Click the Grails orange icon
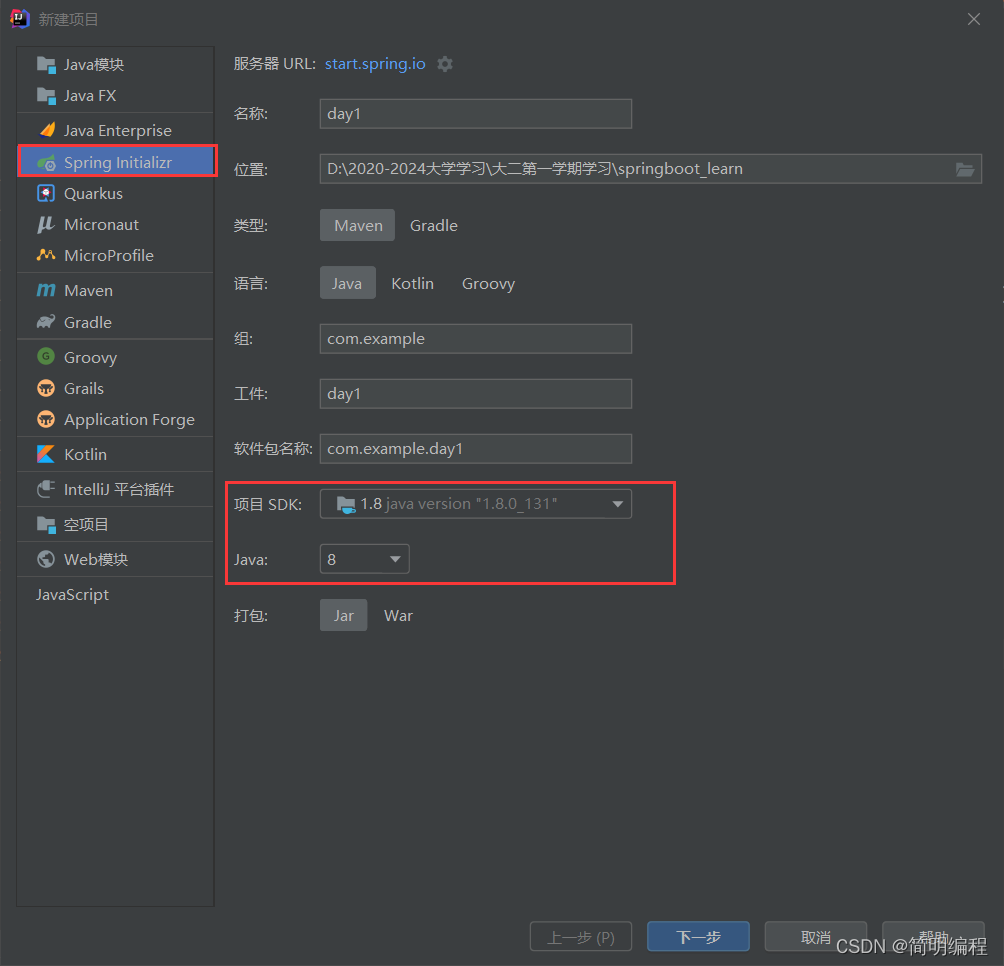 [x=46, y=388]
